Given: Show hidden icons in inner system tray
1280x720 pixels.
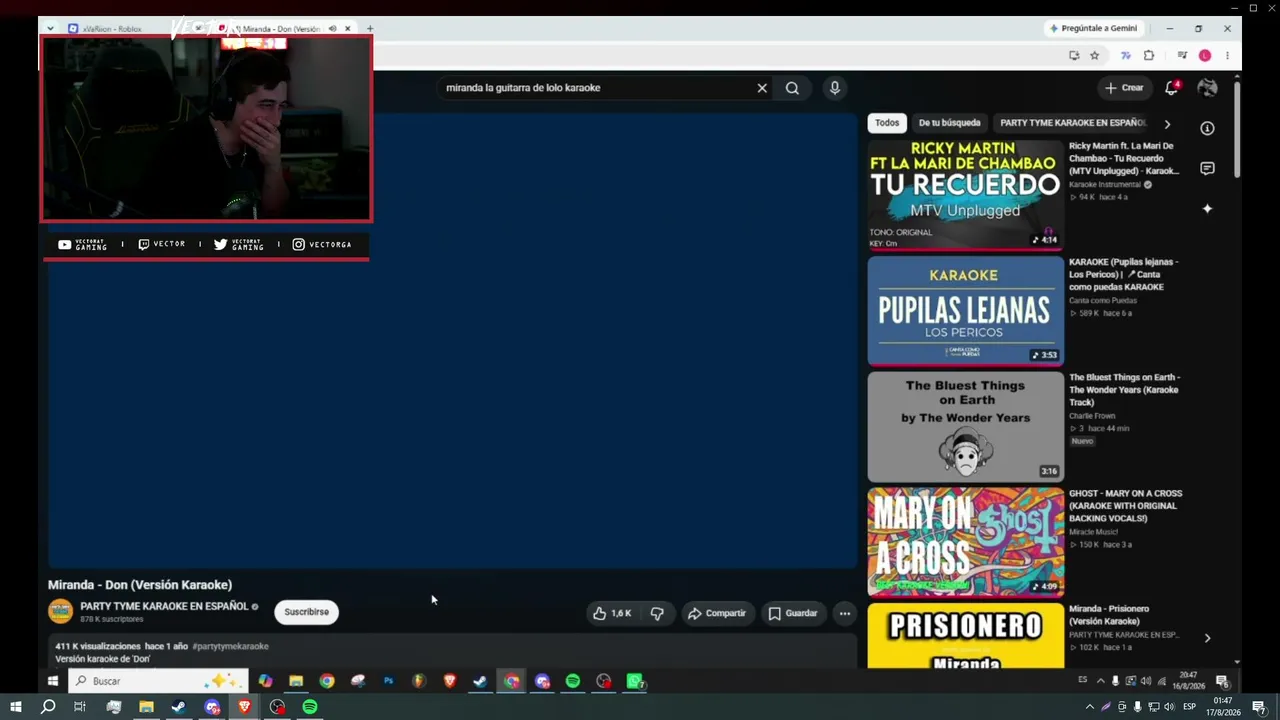Looking at the screenshot, I should coord(1101,681).
